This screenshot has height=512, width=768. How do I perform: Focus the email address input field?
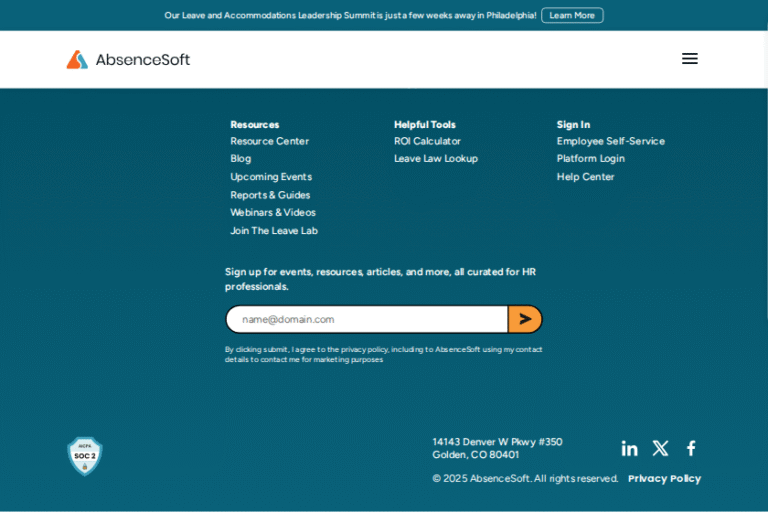coord(367,319)
